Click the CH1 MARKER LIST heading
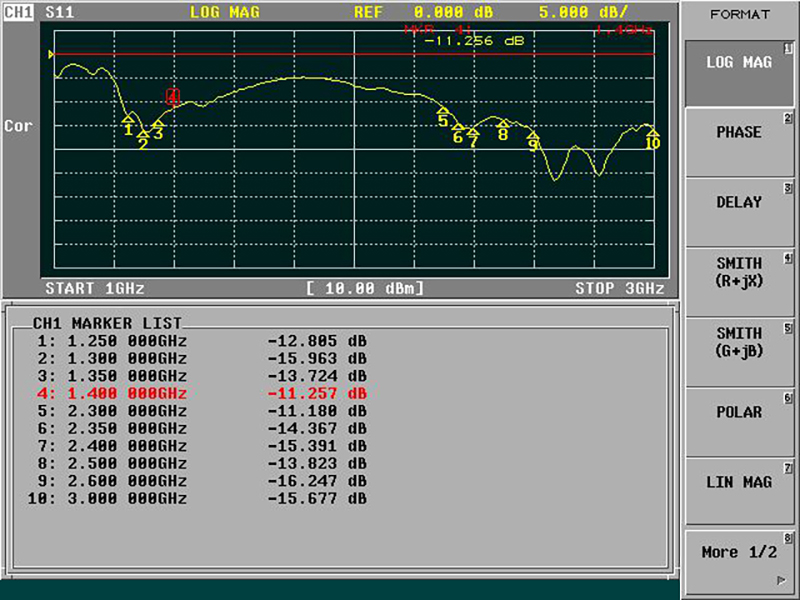 point(107,323)
